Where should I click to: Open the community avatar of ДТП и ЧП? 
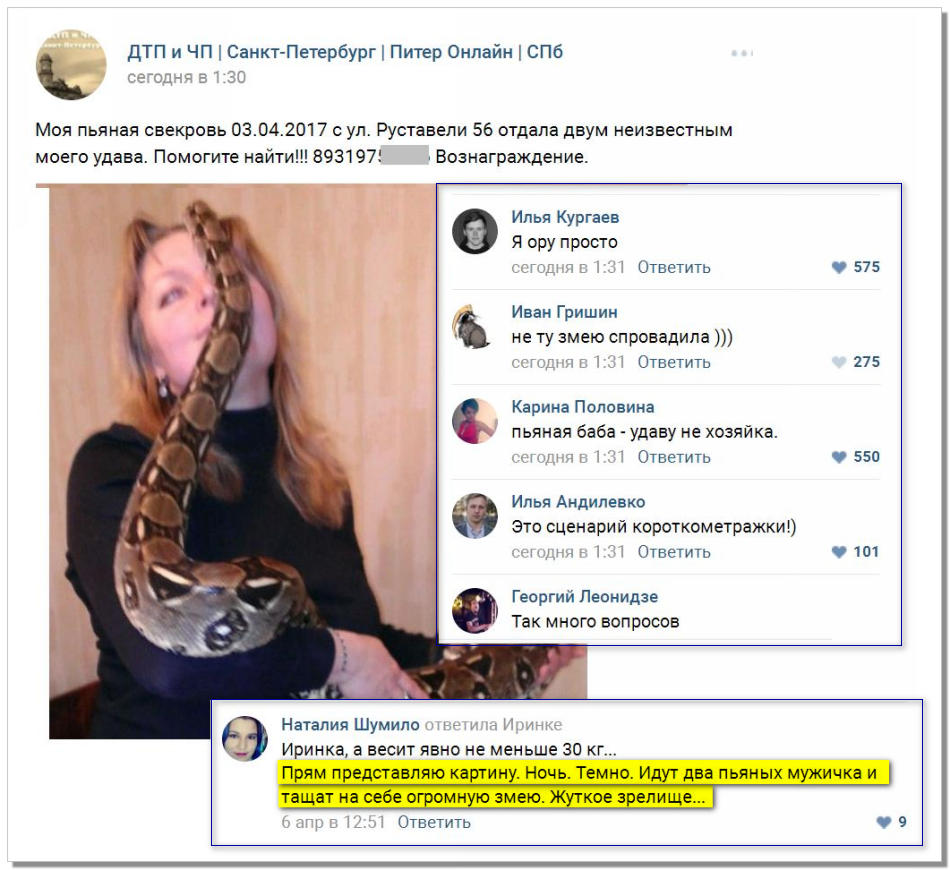(x=71, y=65)
